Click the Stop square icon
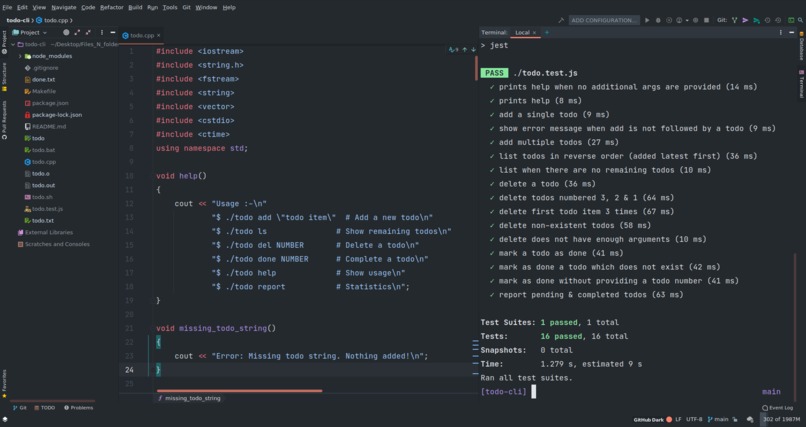806x427 pixels. coord(706,21)
